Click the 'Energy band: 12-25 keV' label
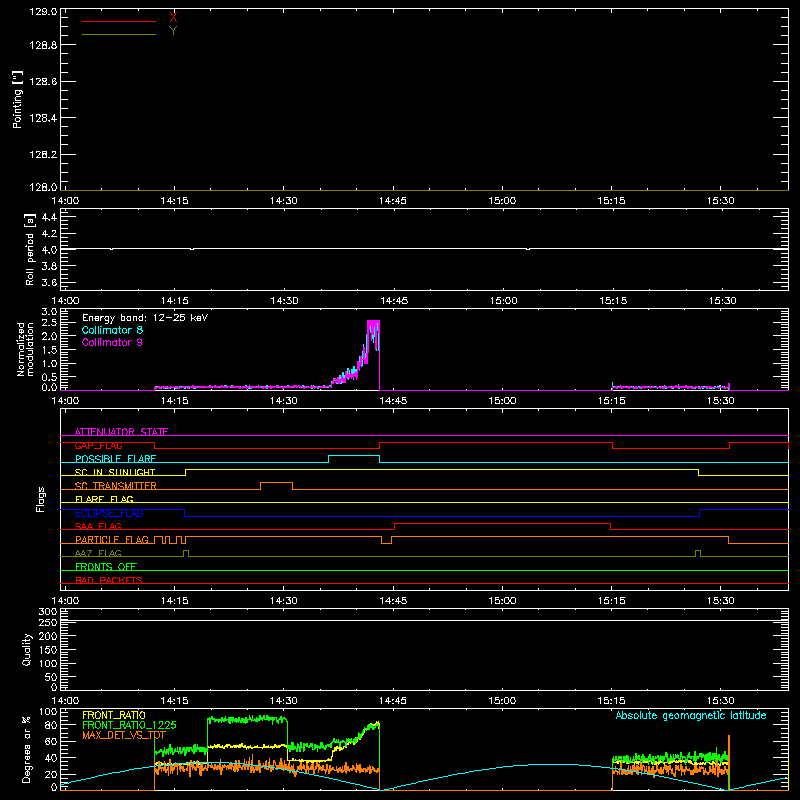Screen dimensions: 800x800 click(x=145, y=318)
